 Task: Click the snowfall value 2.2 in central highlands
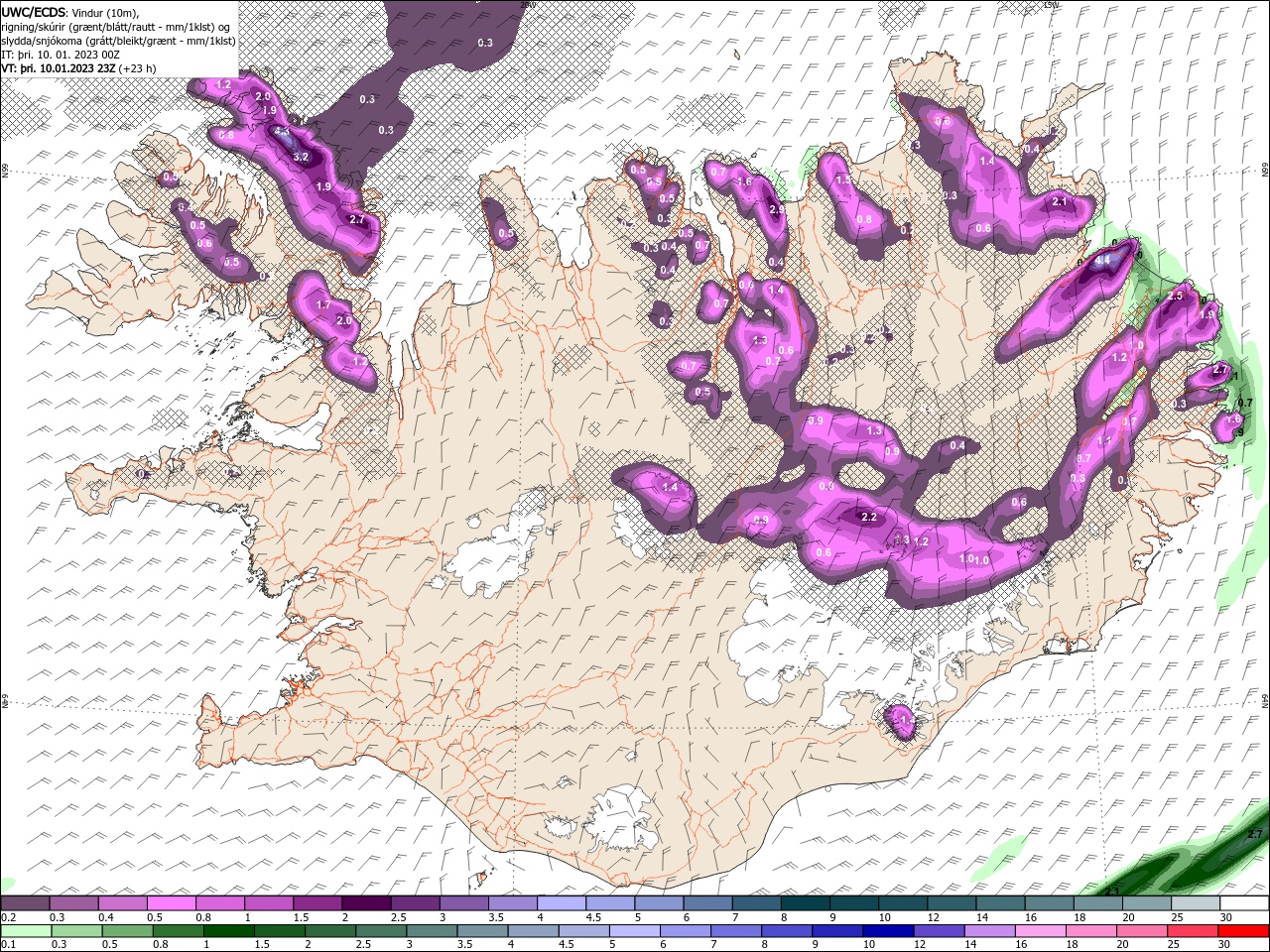(x=870, y=518)
